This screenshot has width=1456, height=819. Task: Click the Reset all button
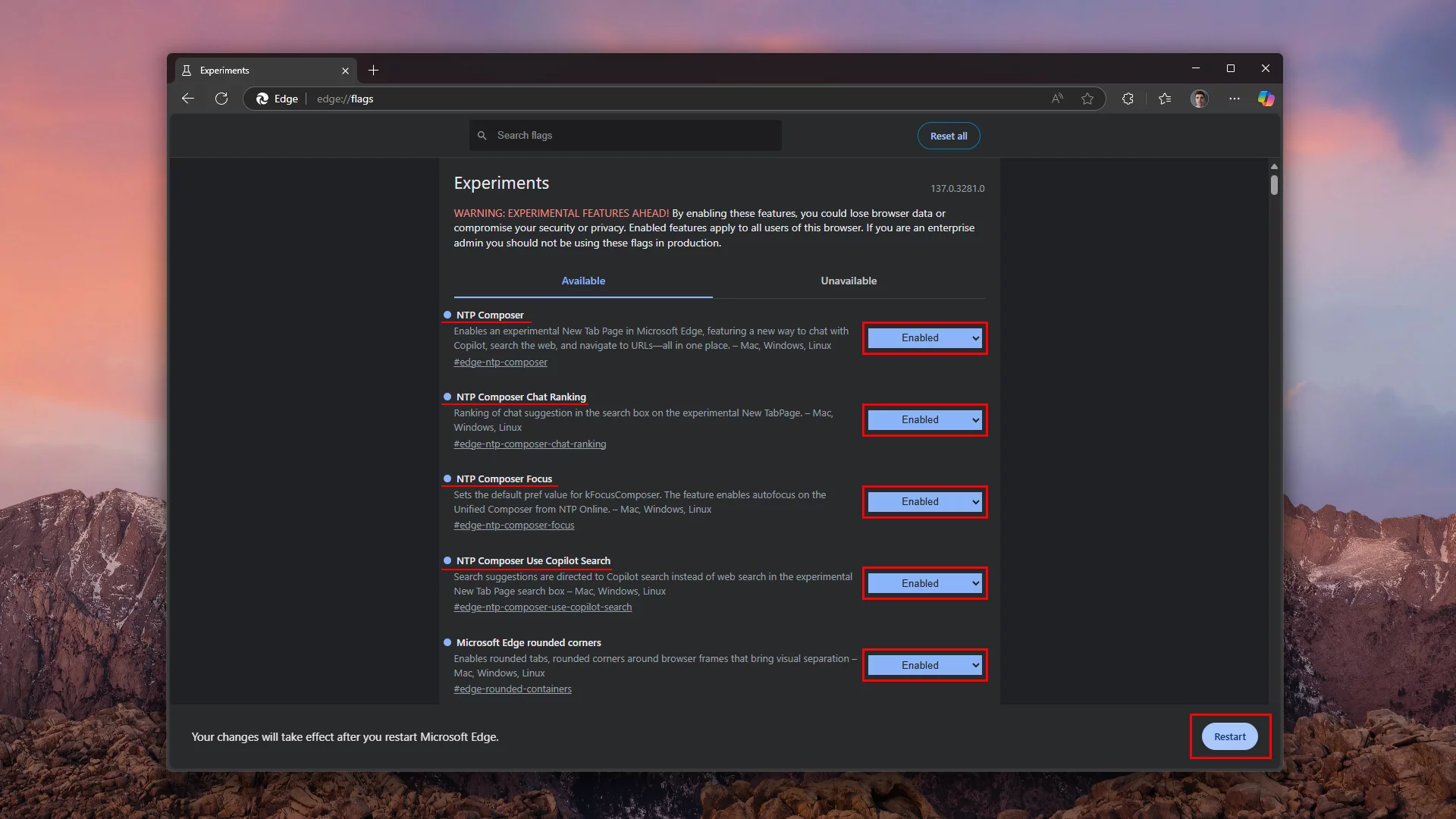pos(949,136)
